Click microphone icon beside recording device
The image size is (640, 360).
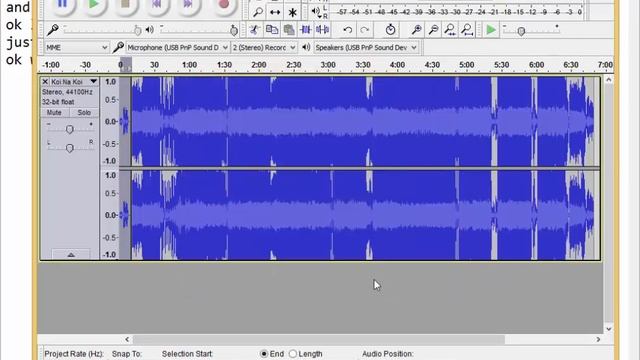(118, 48)
